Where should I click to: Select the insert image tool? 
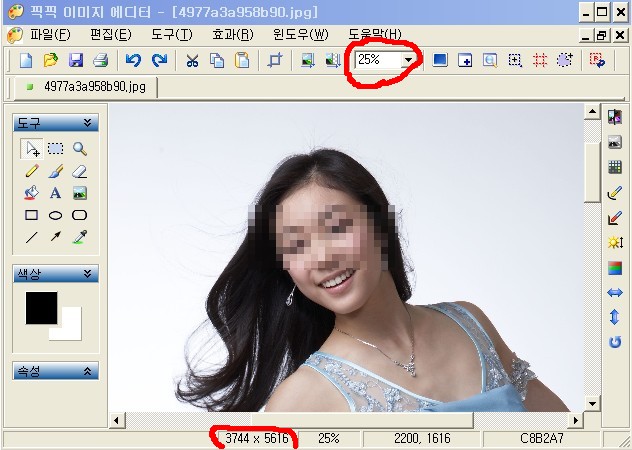click(79, 193)
